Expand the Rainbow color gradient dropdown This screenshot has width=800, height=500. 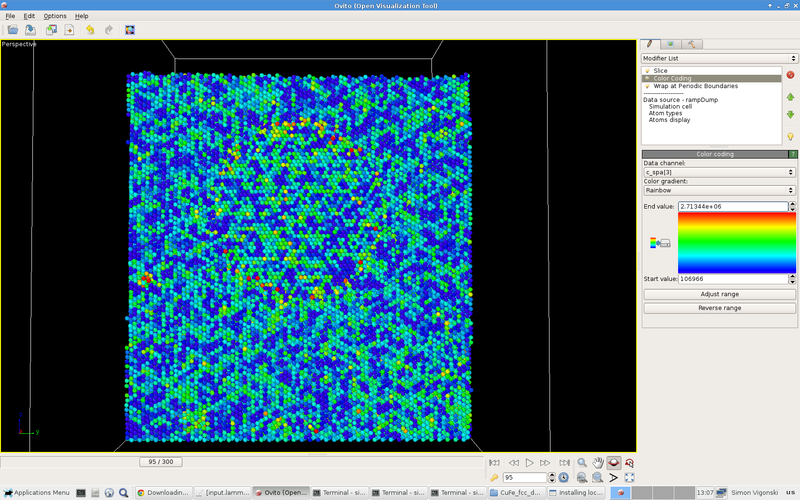pos(718,190)
